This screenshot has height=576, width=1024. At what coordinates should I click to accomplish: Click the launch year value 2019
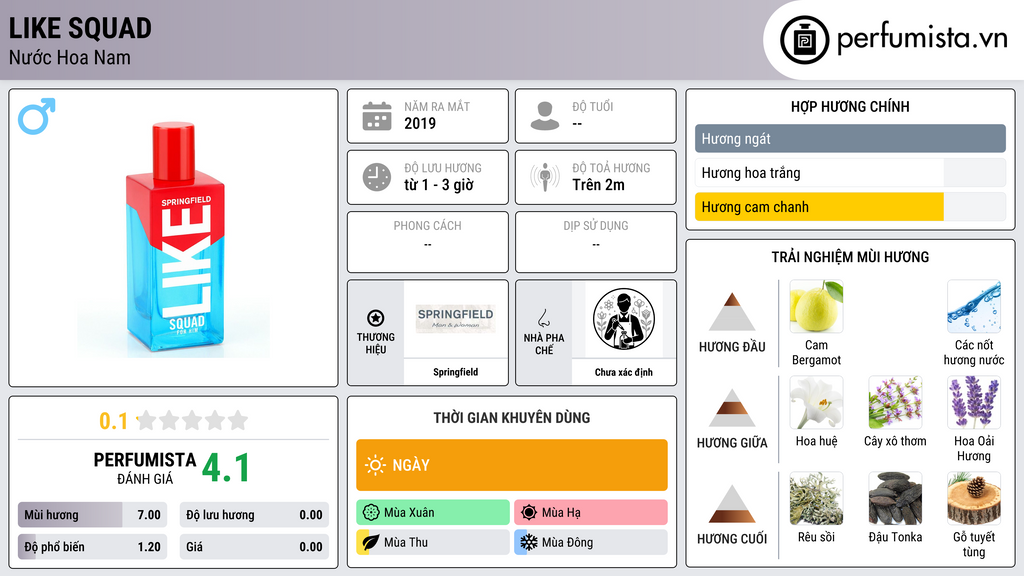point(420,123)
